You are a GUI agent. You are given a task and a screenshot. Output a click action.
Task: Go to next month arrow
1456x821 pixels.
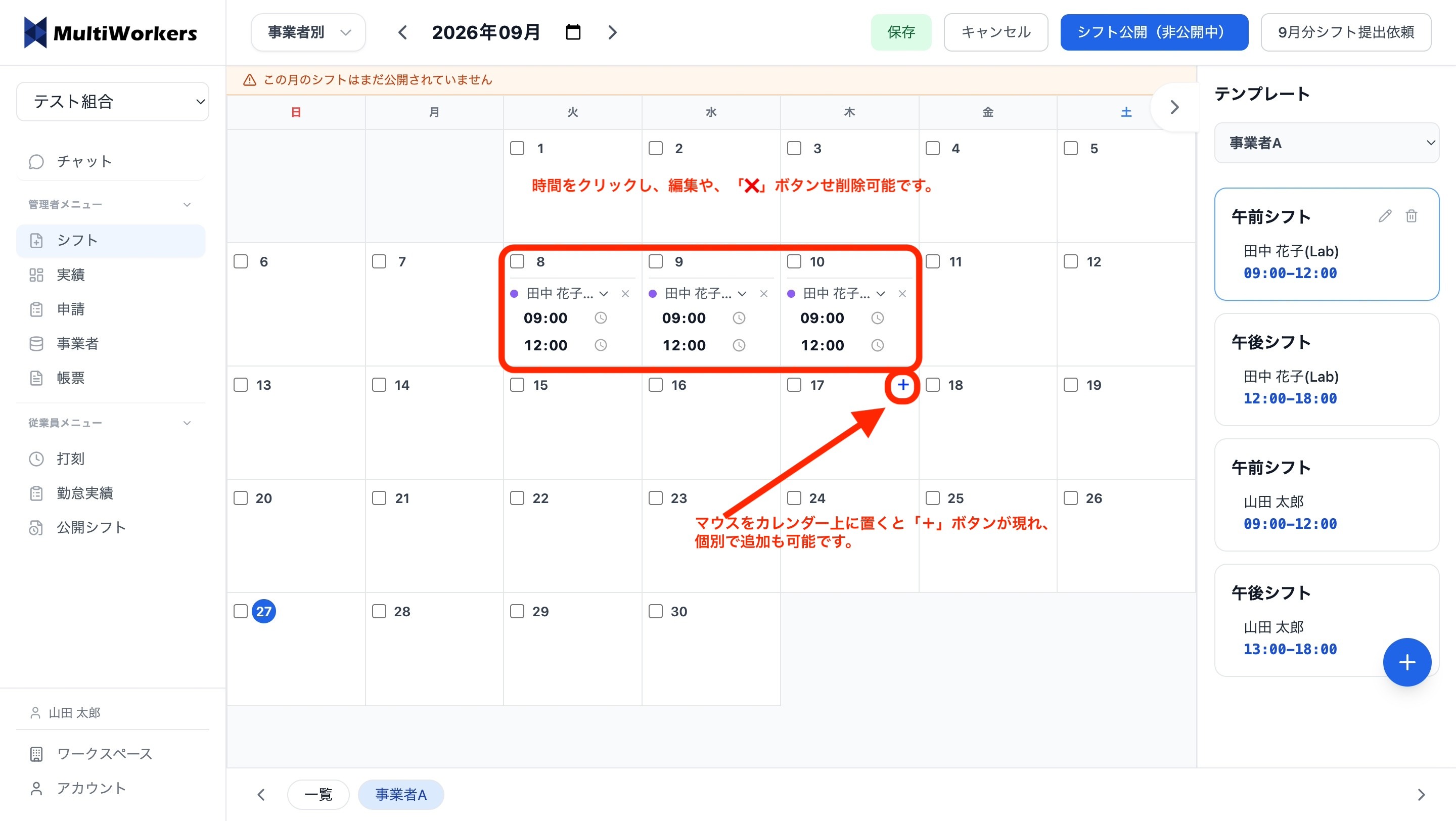(612, 32)
